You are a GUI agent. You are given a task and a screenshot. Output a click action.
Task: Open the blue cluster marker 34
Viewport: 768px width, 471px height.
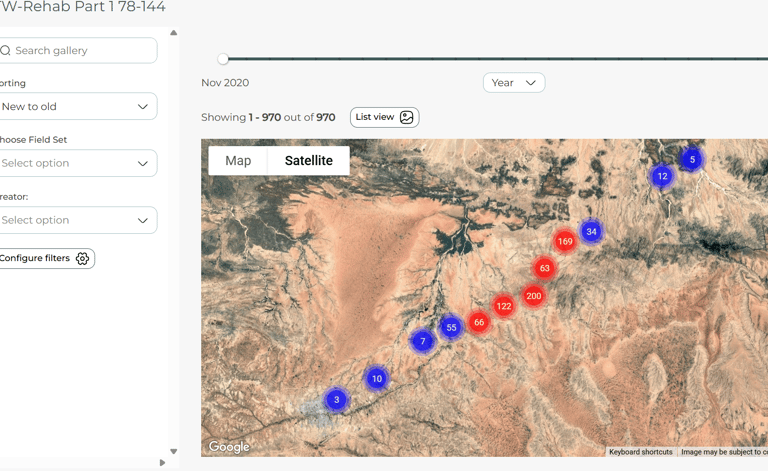[591, 232]
